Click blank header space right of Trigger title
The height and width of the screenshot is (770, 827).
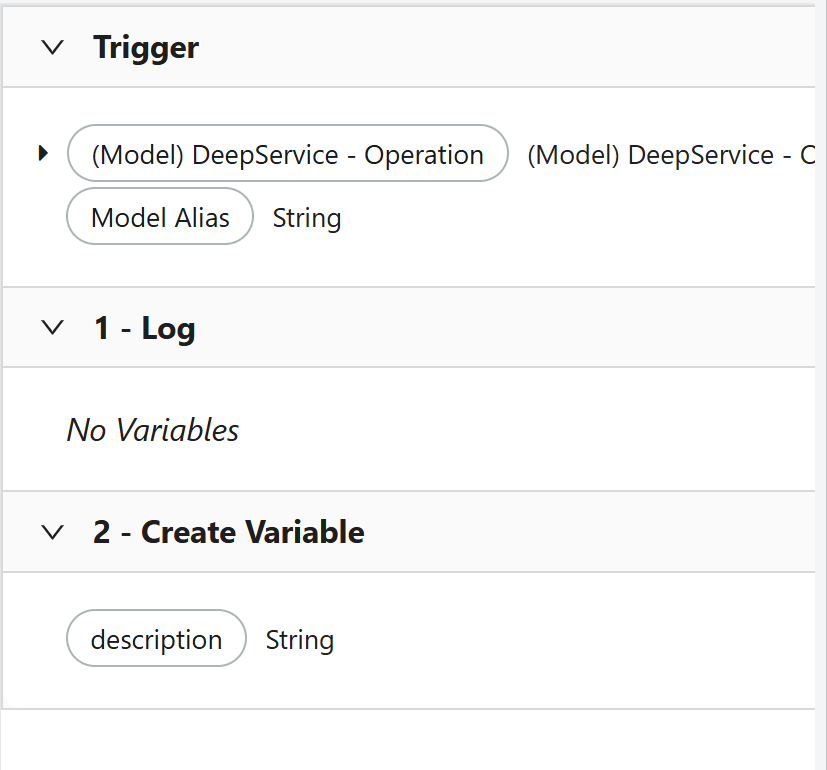tap(506, 47)
